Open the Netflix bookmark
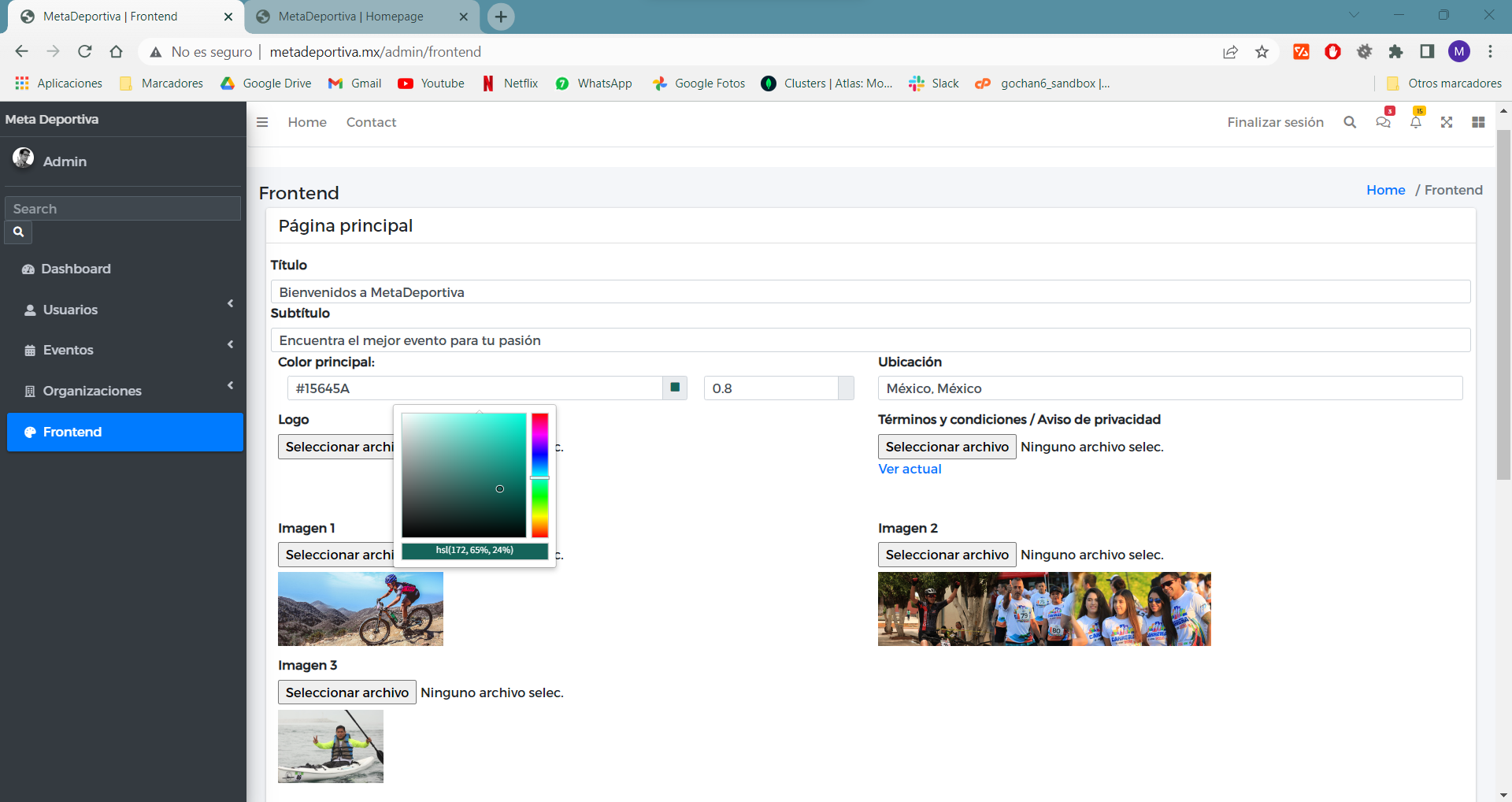The image size is (1512, 802). tap(510, 84)
